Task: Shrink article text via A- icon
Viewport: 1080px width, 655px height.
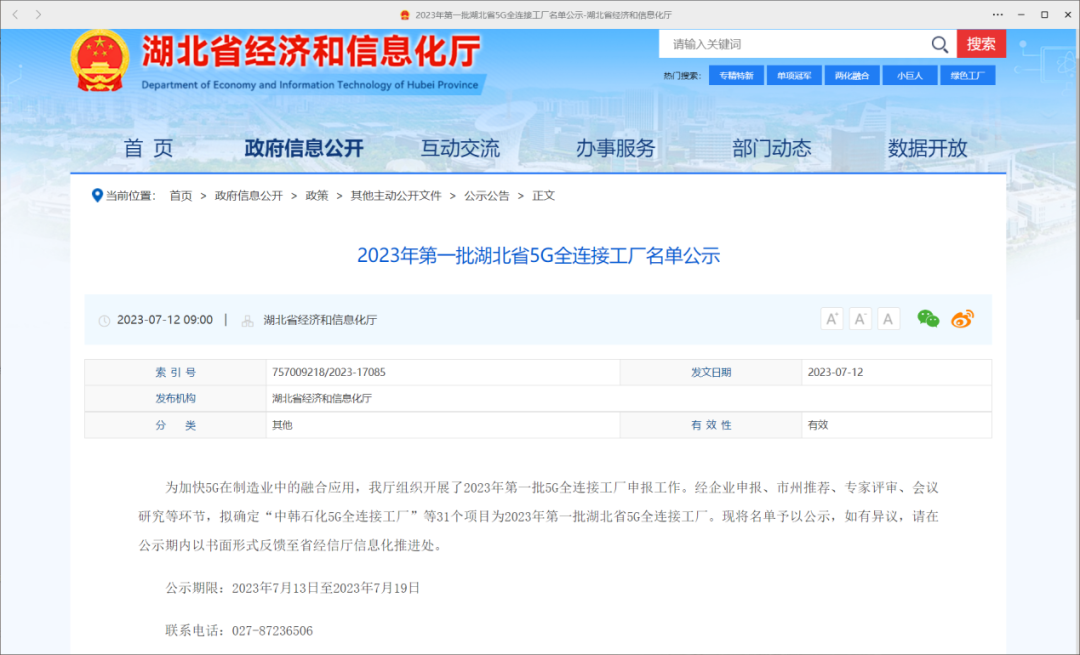Action: point(860,318)
